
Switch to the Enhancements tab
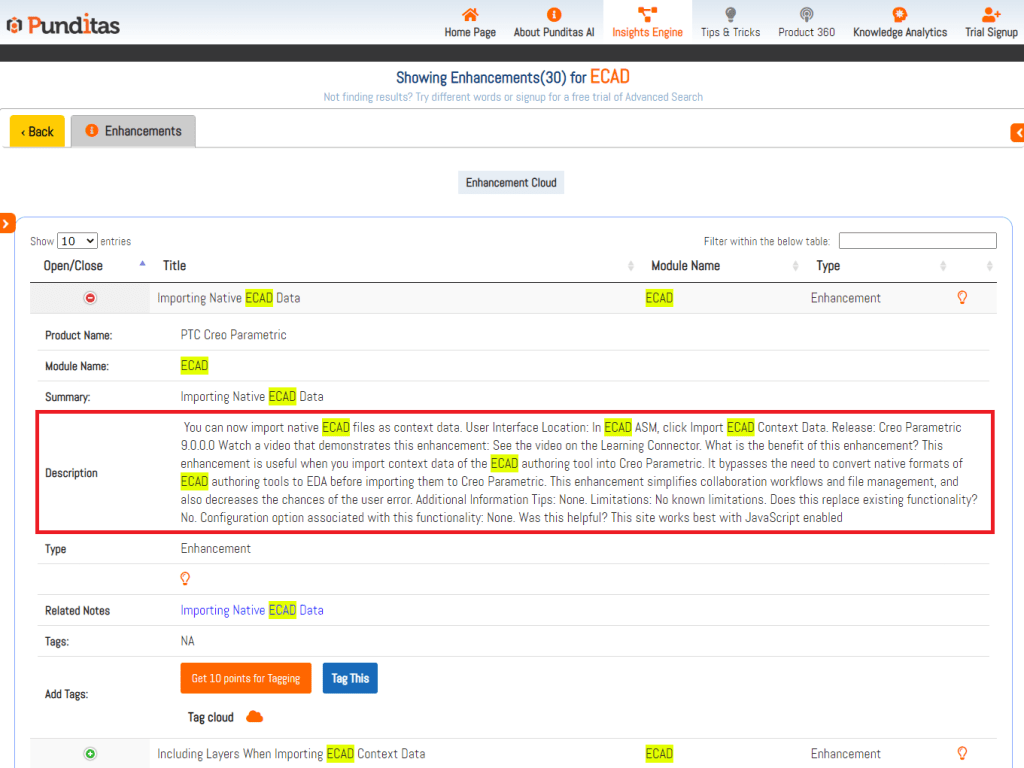coord(133,131)
